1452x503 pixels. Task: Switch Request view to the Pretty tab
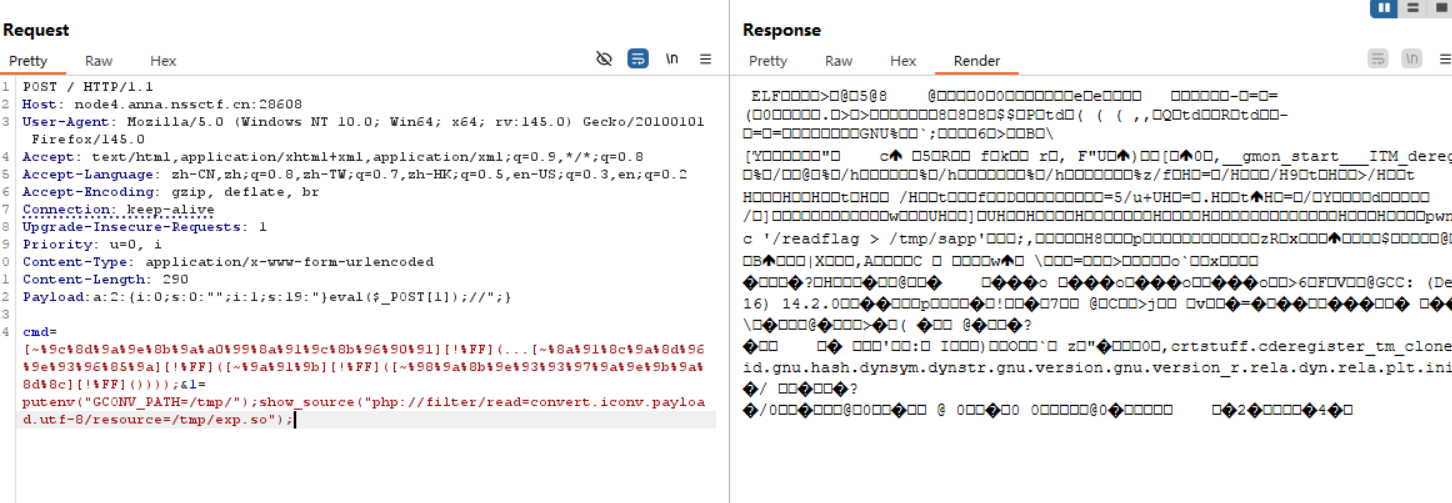click(x=28, y=61)
